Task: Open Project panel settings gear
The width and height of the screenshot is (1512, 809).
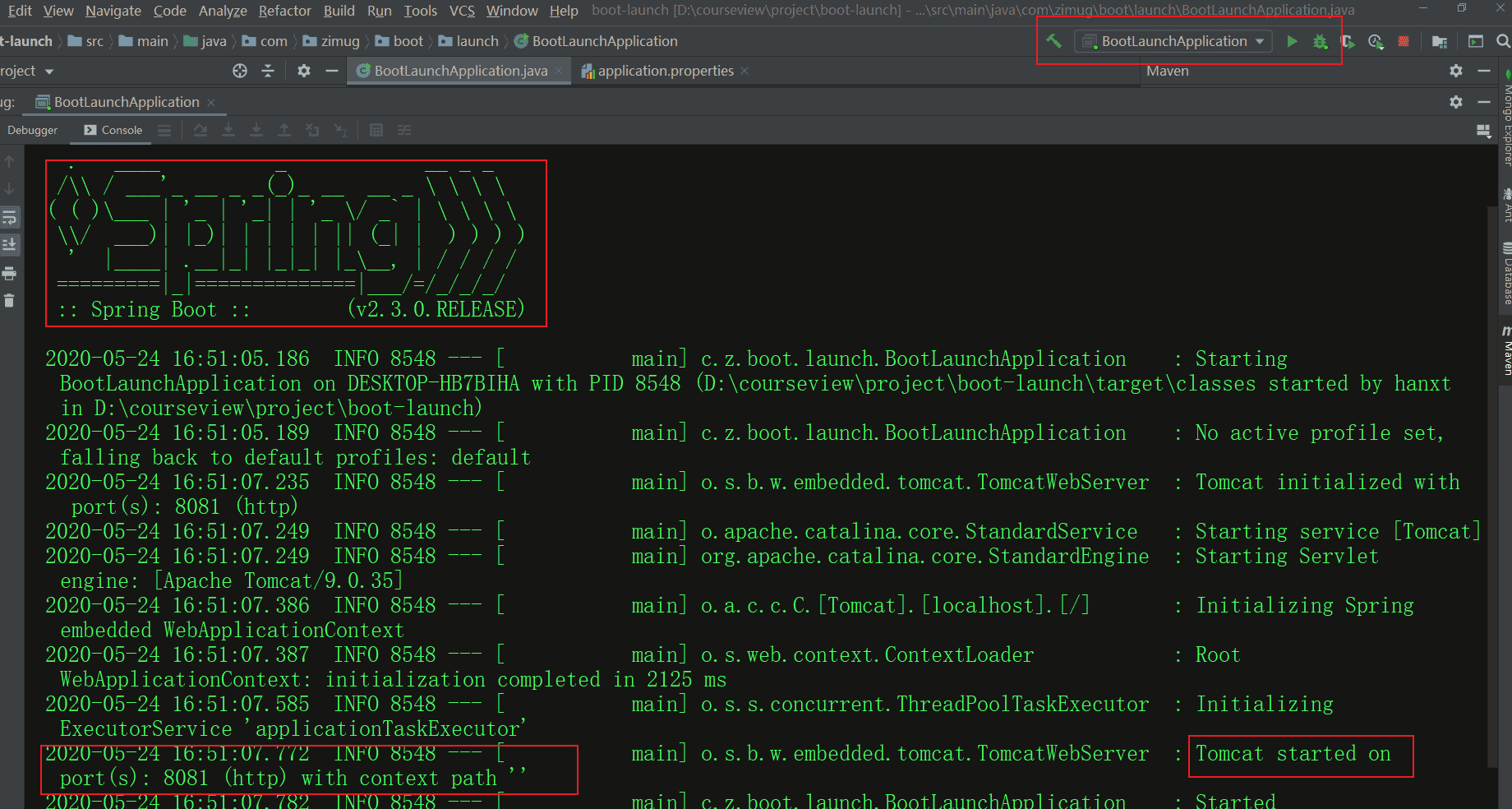Action: (x=304, y=71)
